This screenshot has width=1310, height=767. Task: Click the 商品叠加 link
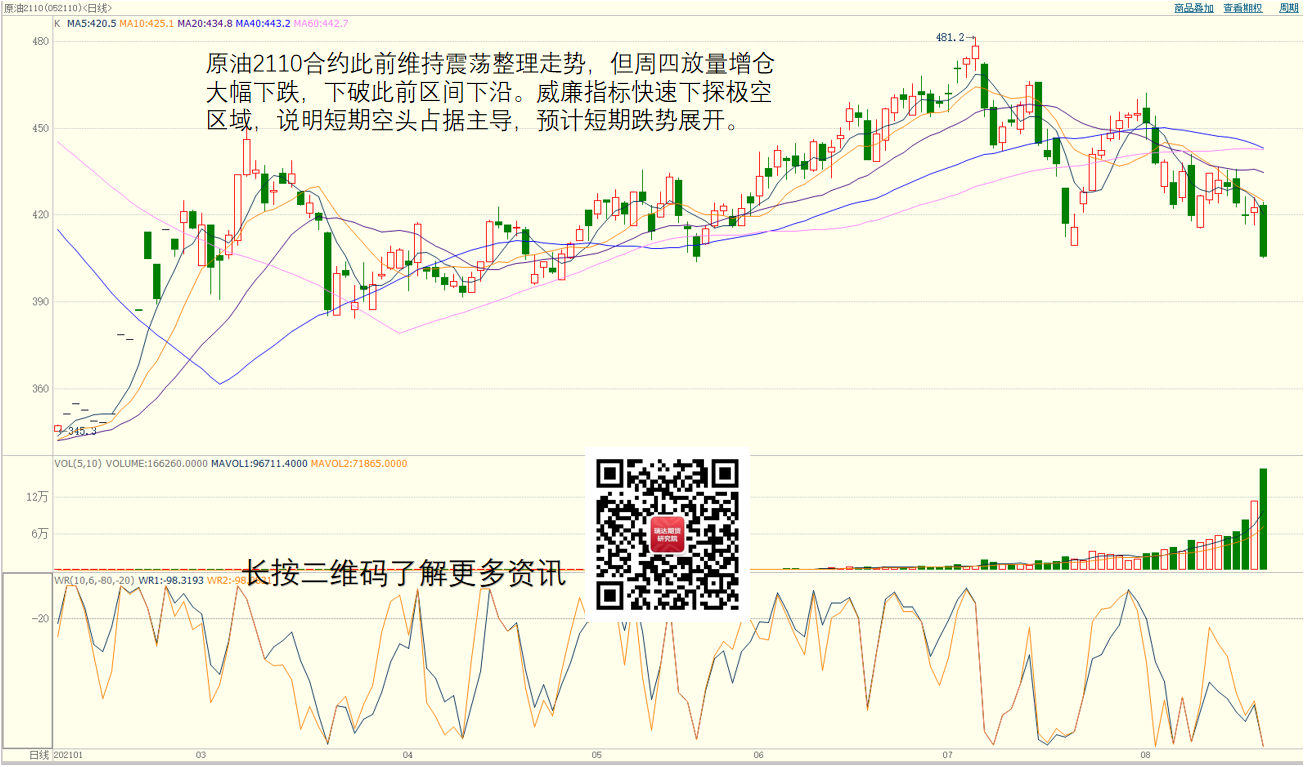click(1194, 8)
